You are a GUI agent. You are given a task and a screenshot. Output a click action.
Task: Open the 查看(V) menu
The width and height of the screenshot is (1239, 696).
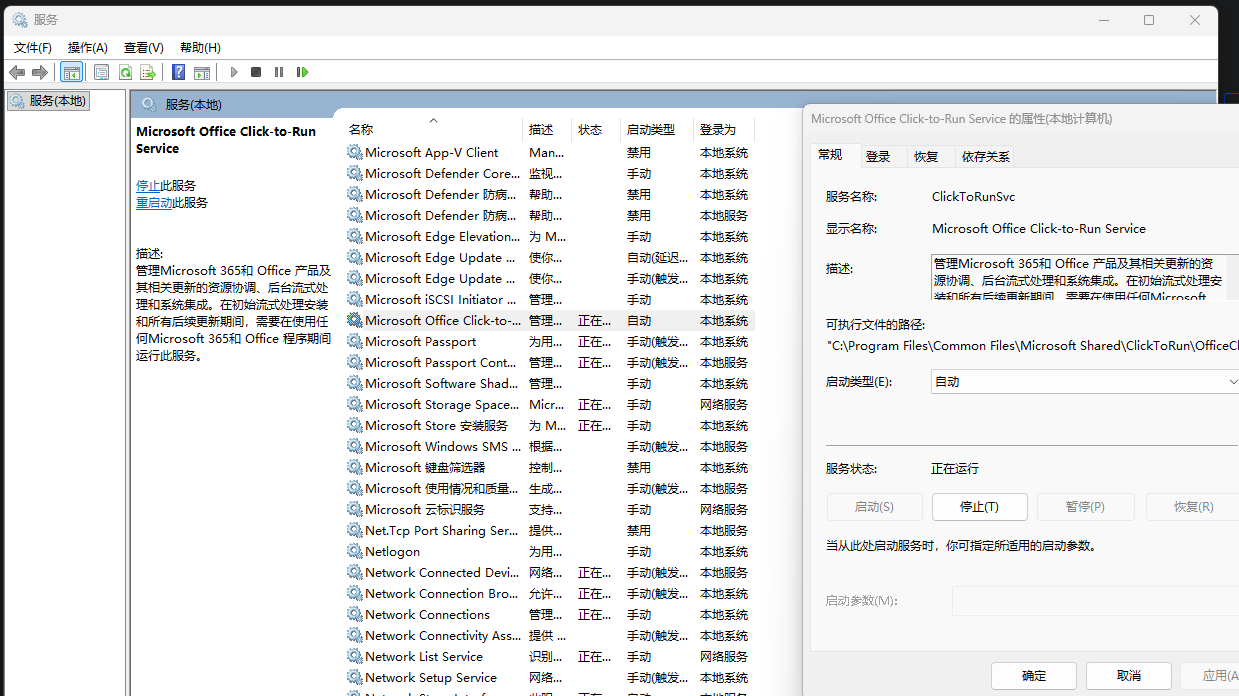point(144,47)
